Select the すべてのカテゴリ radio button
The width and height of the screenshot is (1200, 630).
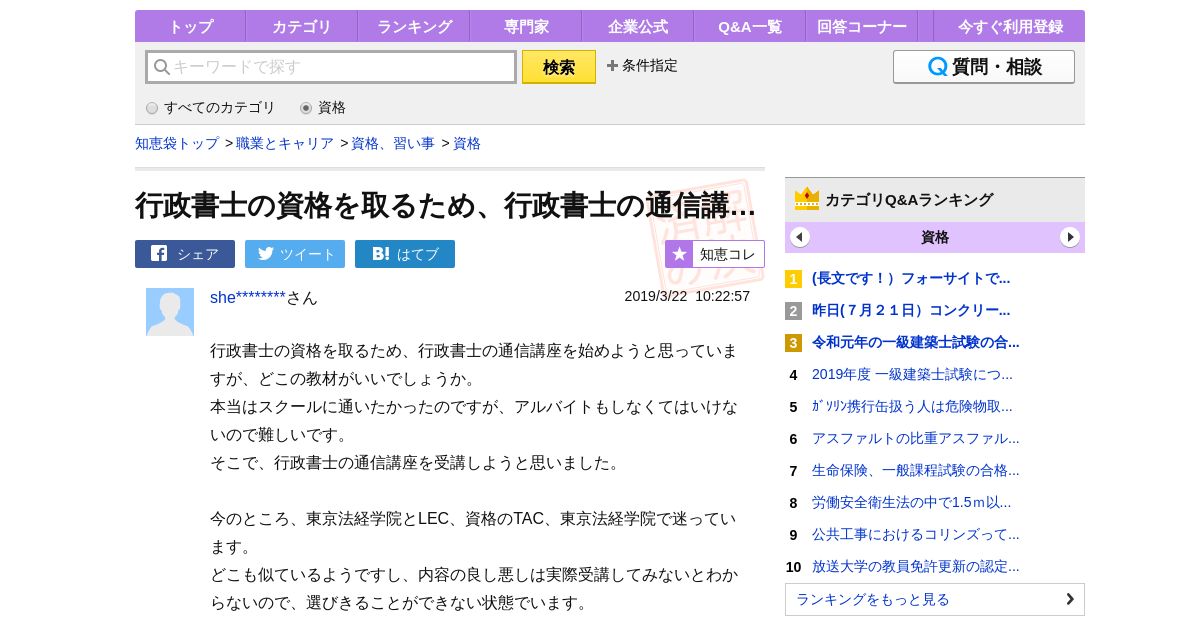point(152,108)
